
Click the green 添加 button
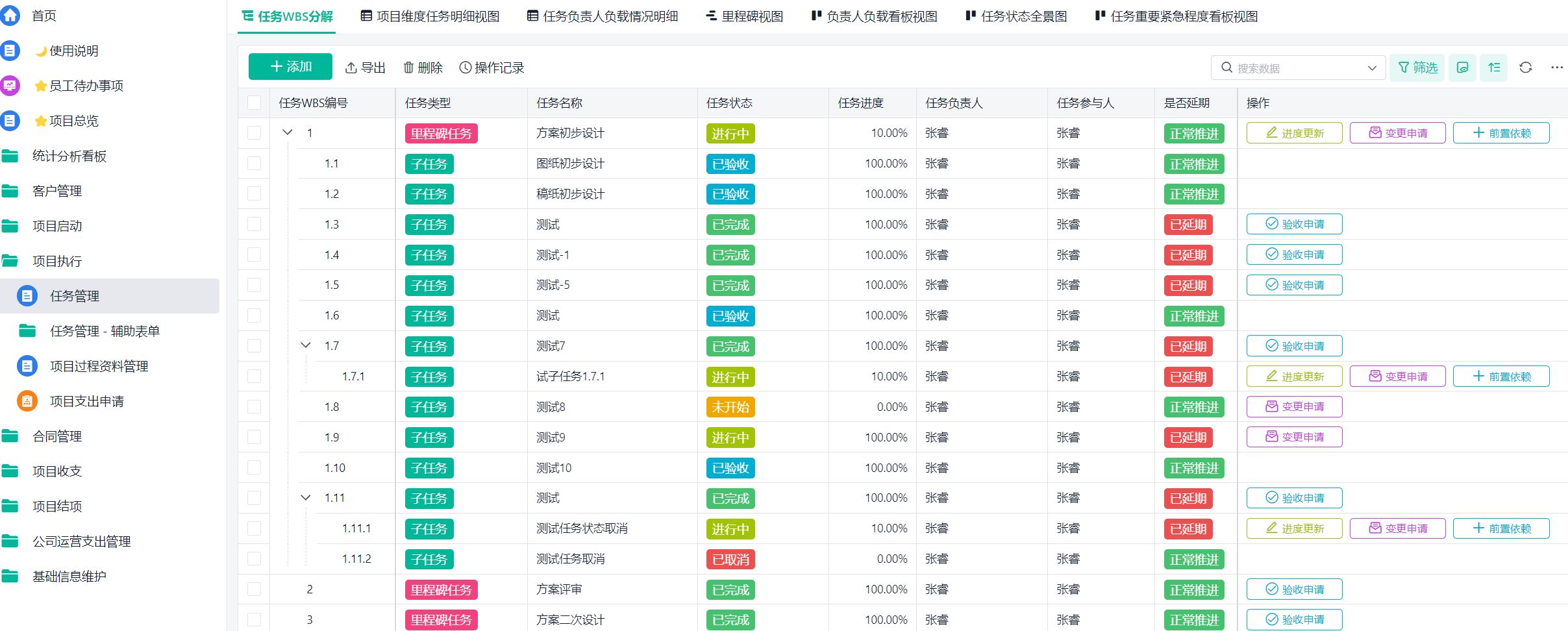tap(290, 67)
